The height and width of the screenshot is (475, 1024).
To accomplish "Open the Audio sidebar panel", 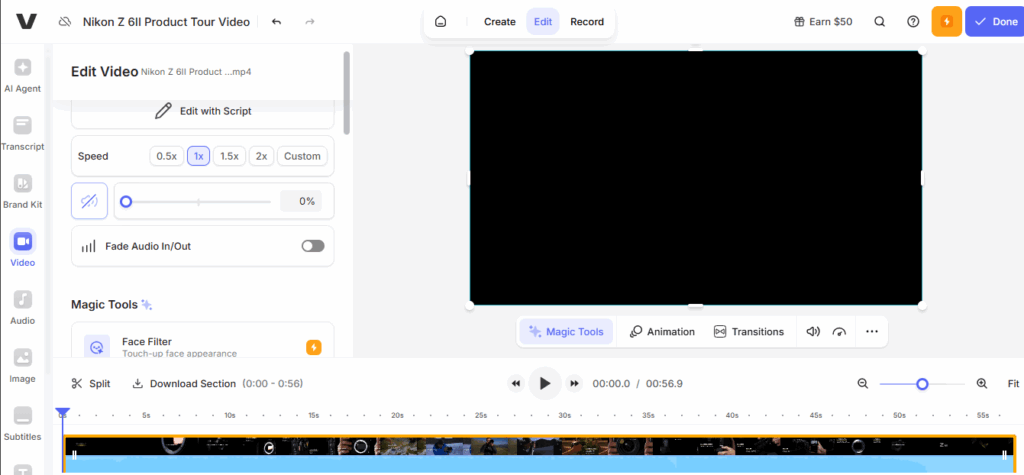I will click(23, 307).
